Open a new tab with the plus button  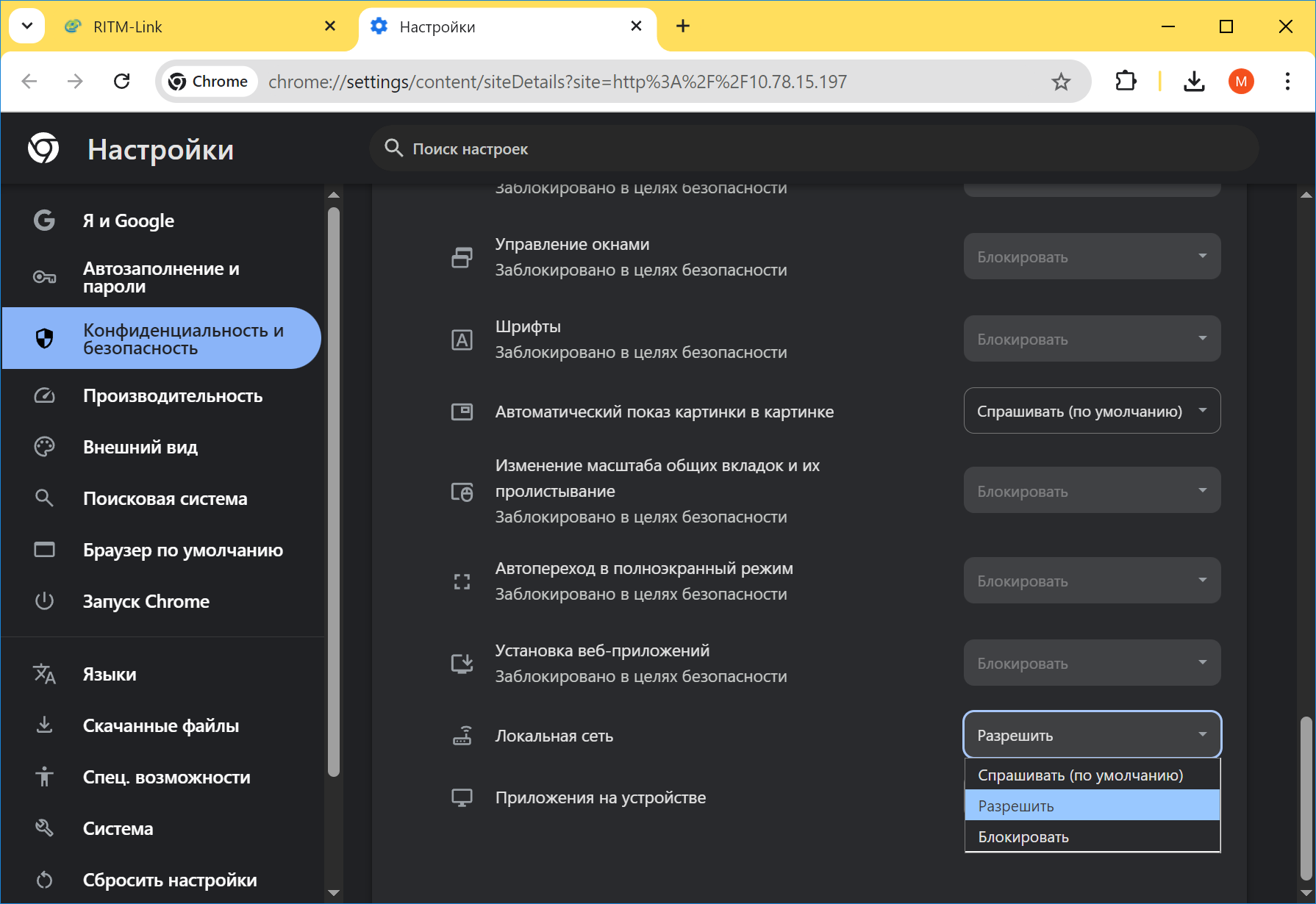[x=683, y=26]
